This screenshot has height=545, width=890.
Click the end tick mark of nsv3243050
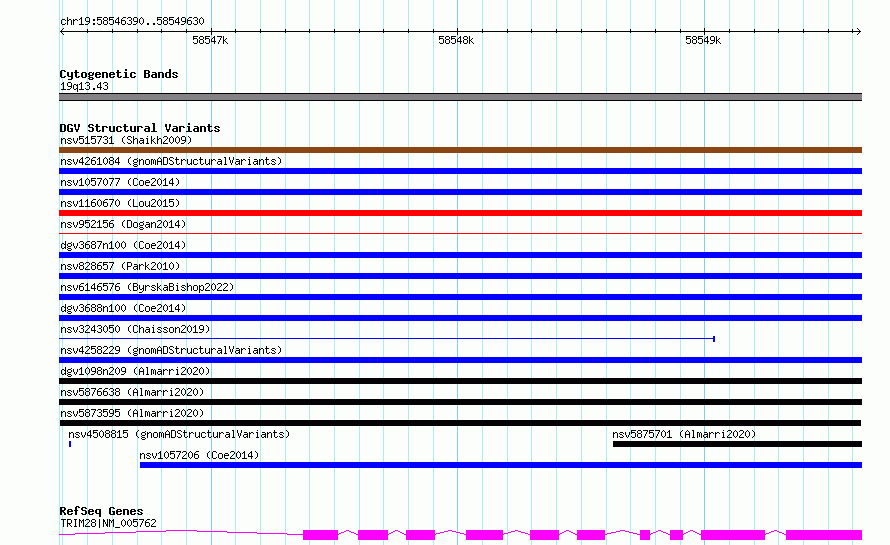click(713, 339)
